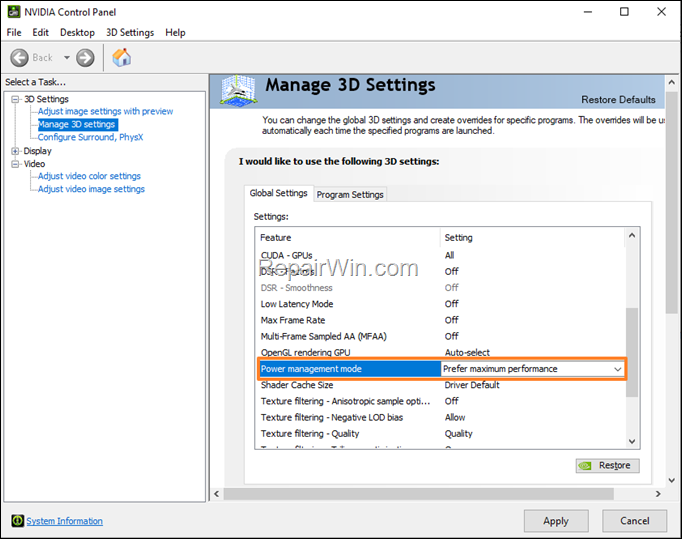This screenshot has height=539, width=682.
Task: Click the main panel scroll up arrow
Action: click(x=672, y=82)
